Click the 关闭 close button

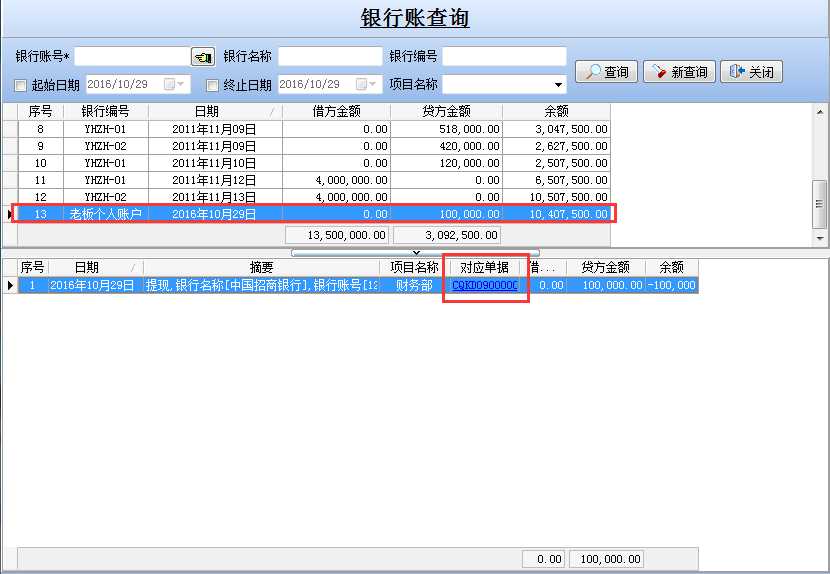tap(751, 72)
